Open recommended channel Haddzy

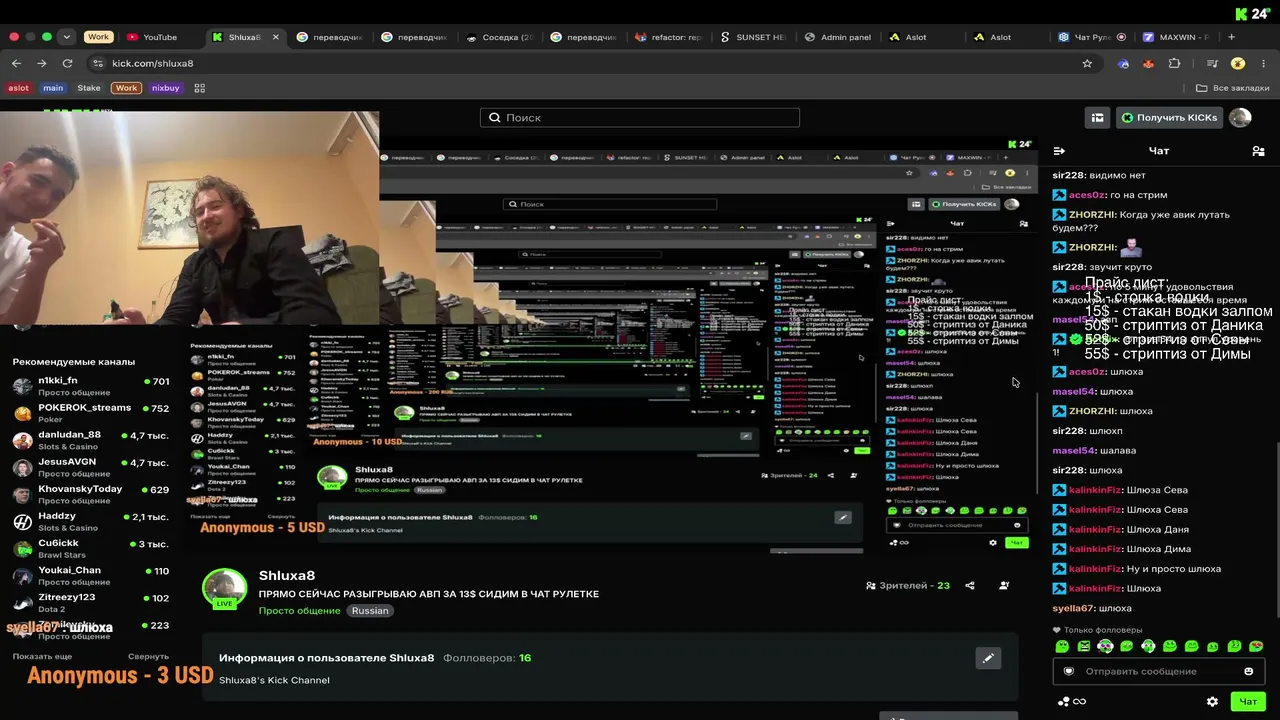pos(91,521)
